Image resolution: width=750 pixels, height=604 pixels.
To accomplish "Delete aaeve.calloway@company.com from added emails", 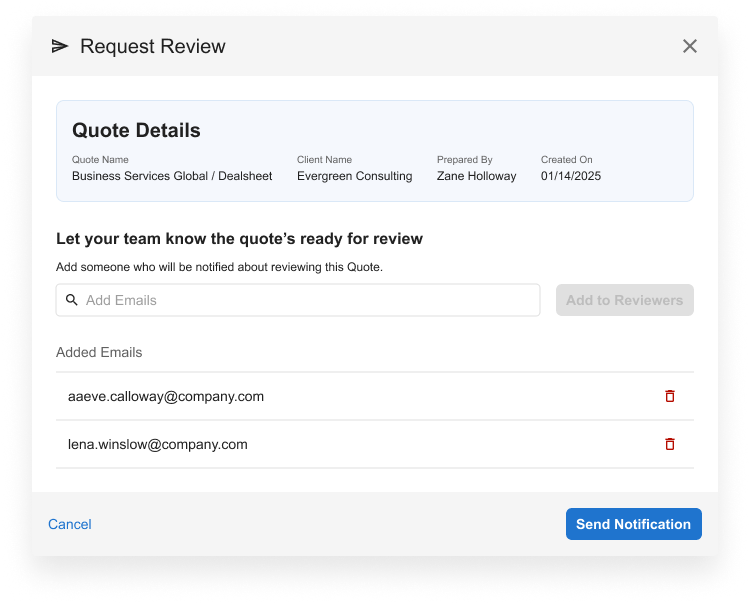I will click(x=670, y=396).
